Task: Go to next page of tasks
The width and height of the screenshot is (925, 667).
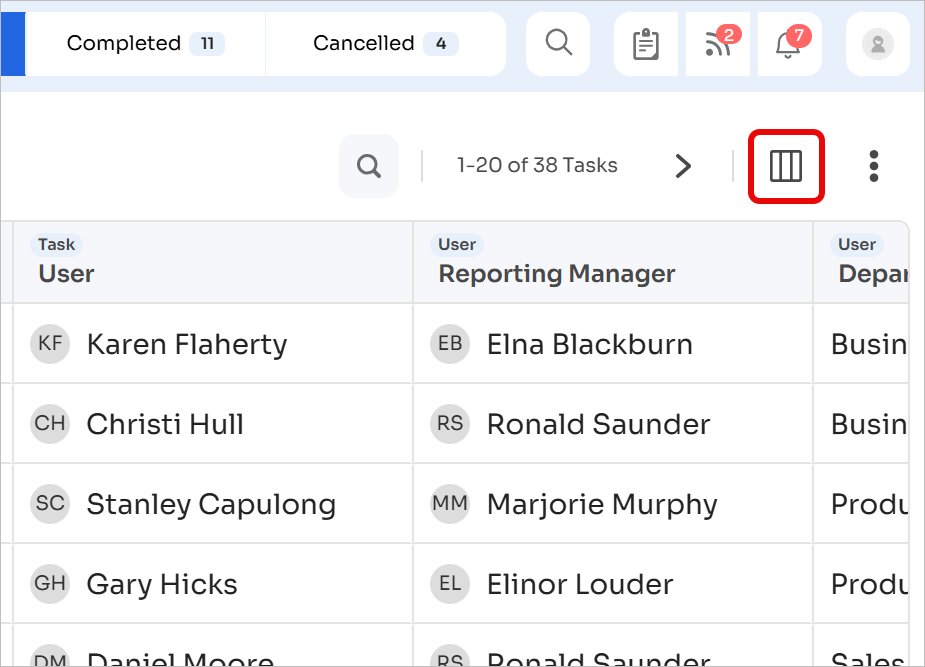Action: click(x=683, y=166)
